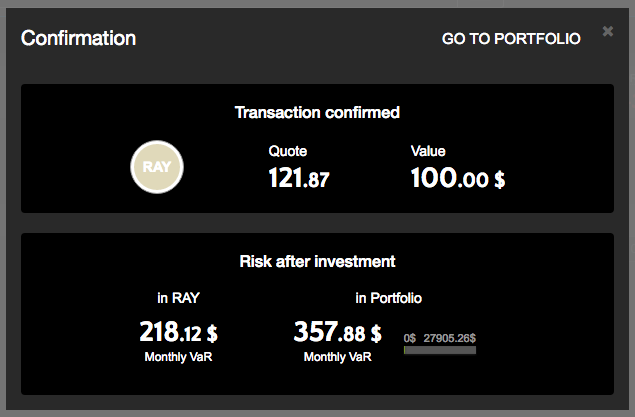
Task: Click the green start of risk bar
Action: [405, 350]
